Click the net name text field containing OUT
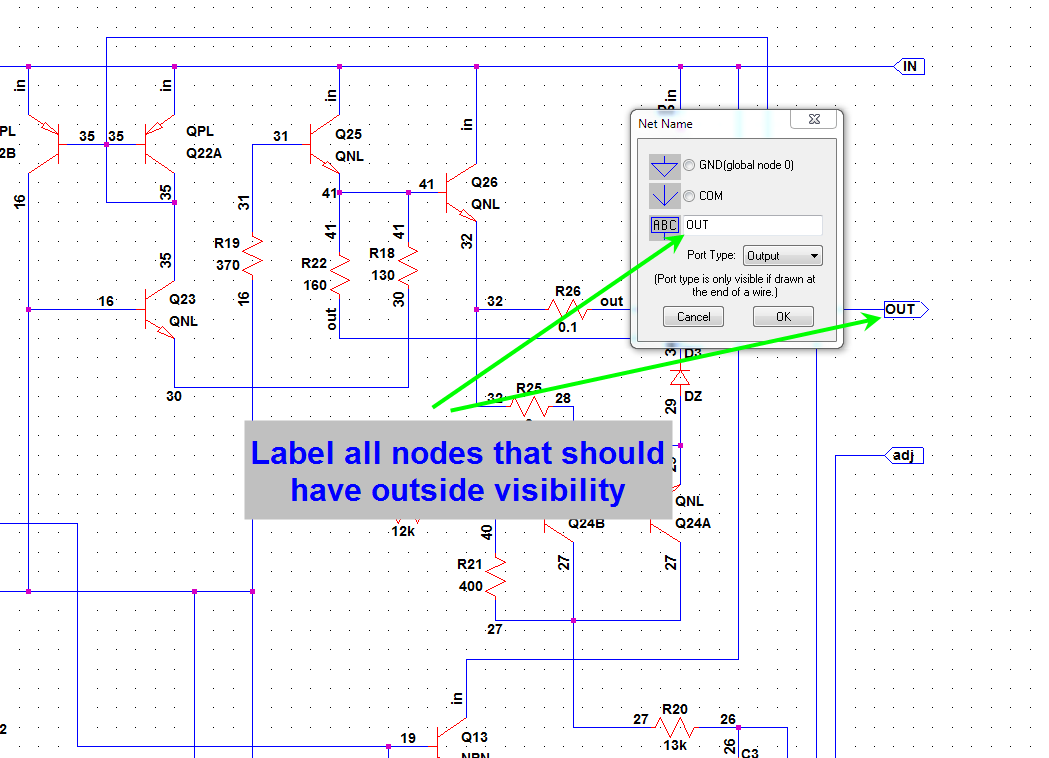The height and width of the screenshot is (758, 1049). coord(752,225)
